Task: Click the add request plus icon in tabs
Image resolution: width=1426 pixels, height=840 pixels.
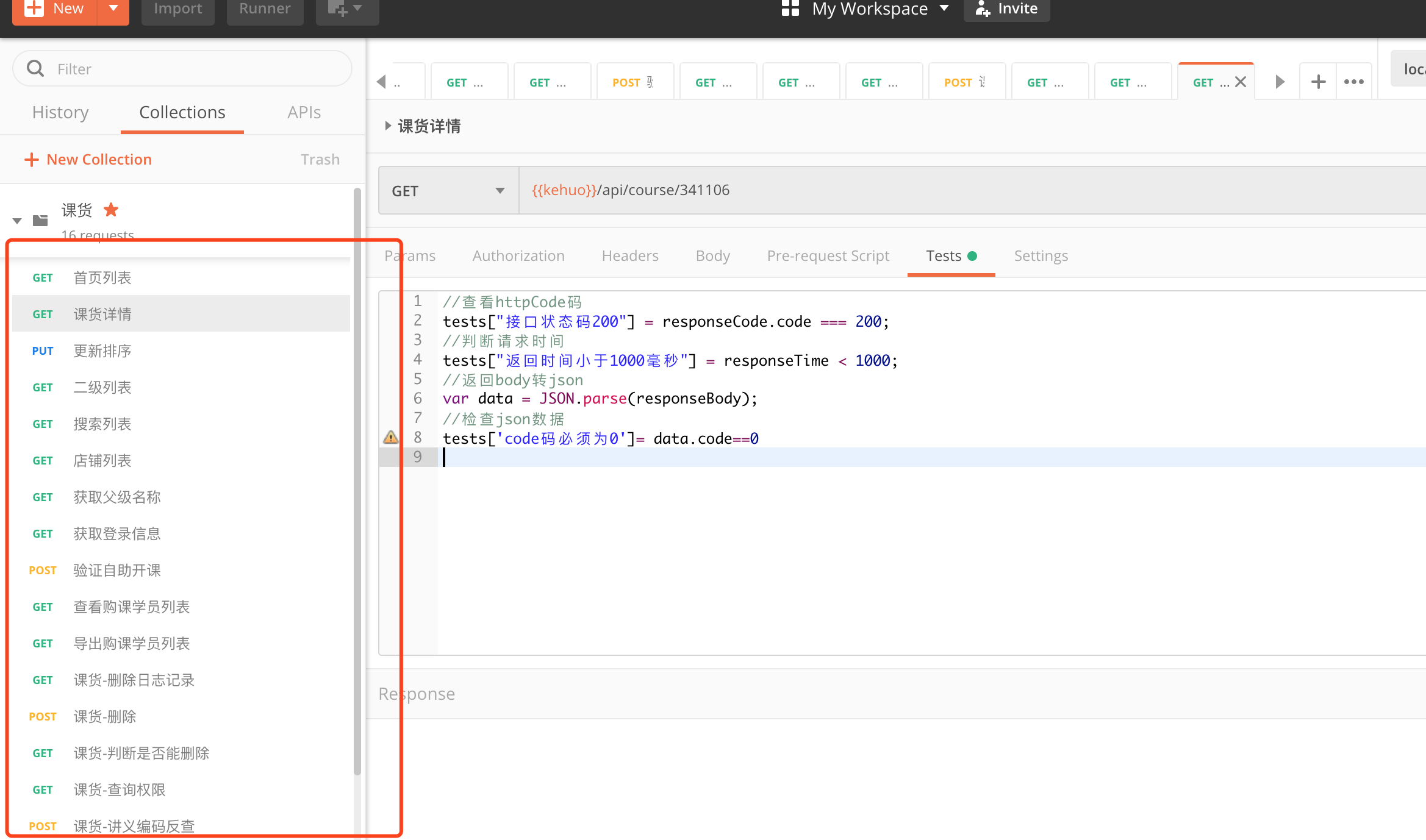Action: pos(1318,82)
